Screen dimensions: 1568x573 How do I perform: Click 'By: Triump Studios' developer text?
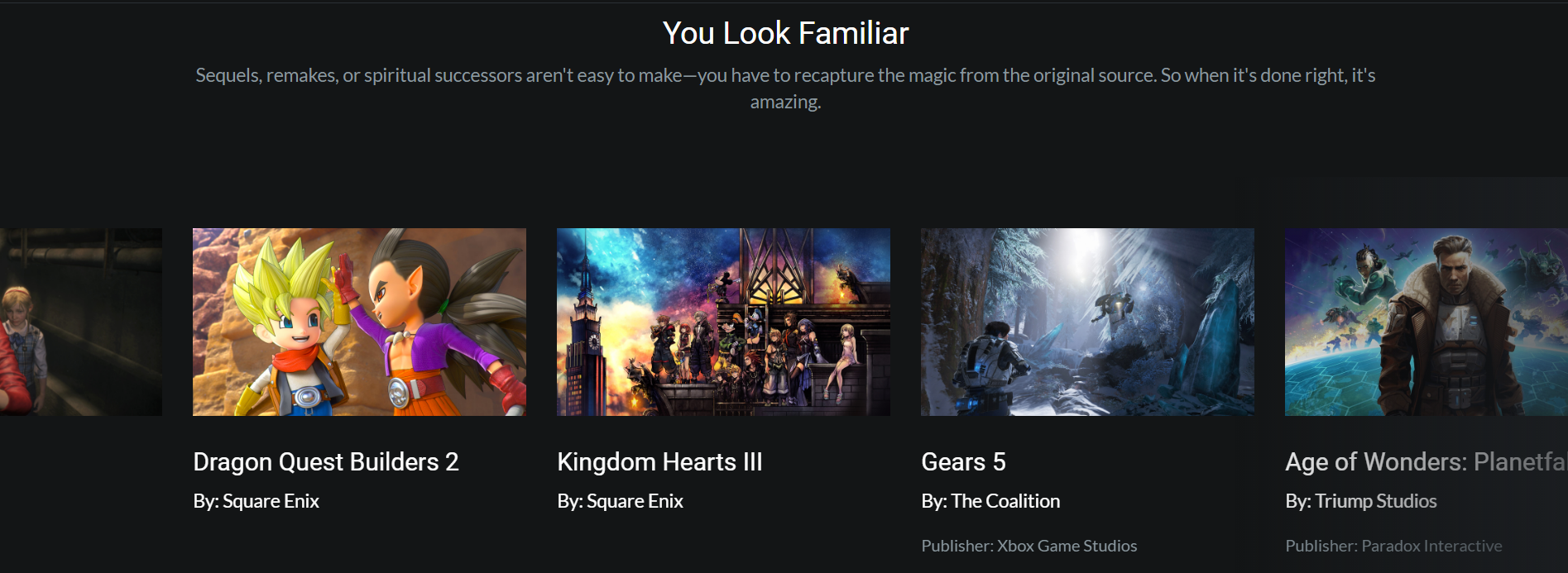pyautogui.click(x=1361, y=501)
